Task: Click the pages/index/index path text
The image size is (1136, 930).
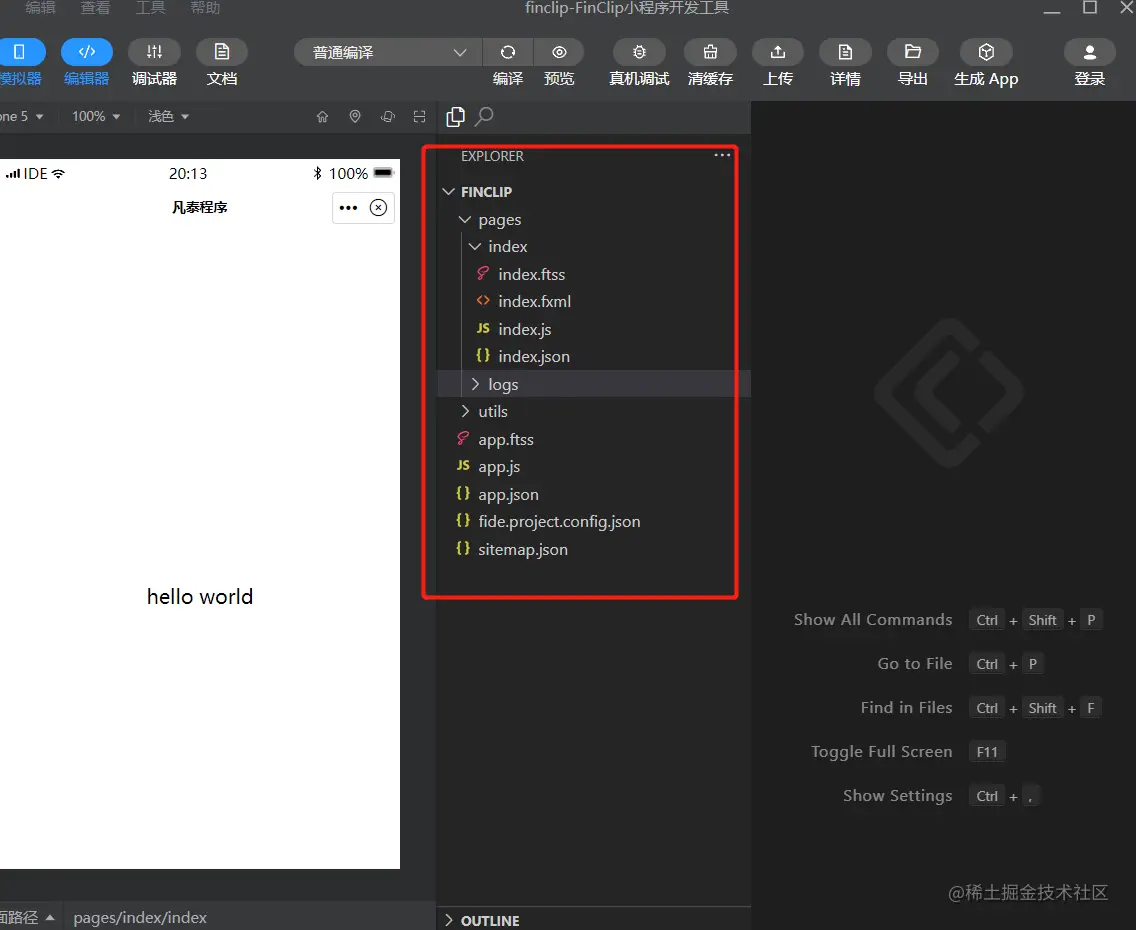Action: click(140, 918)
